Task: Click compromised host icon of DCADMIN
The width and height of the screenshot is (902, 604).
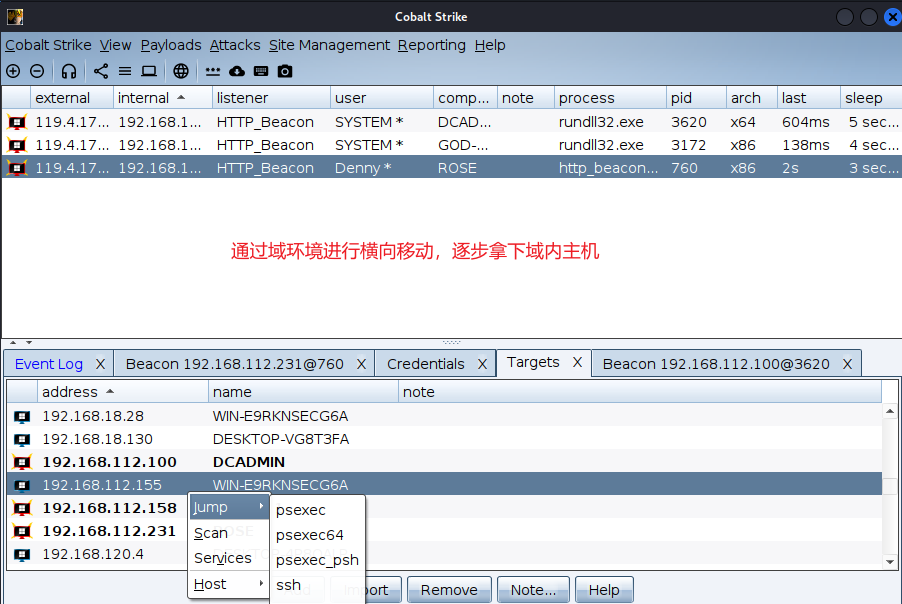Action: pos(22,462)
